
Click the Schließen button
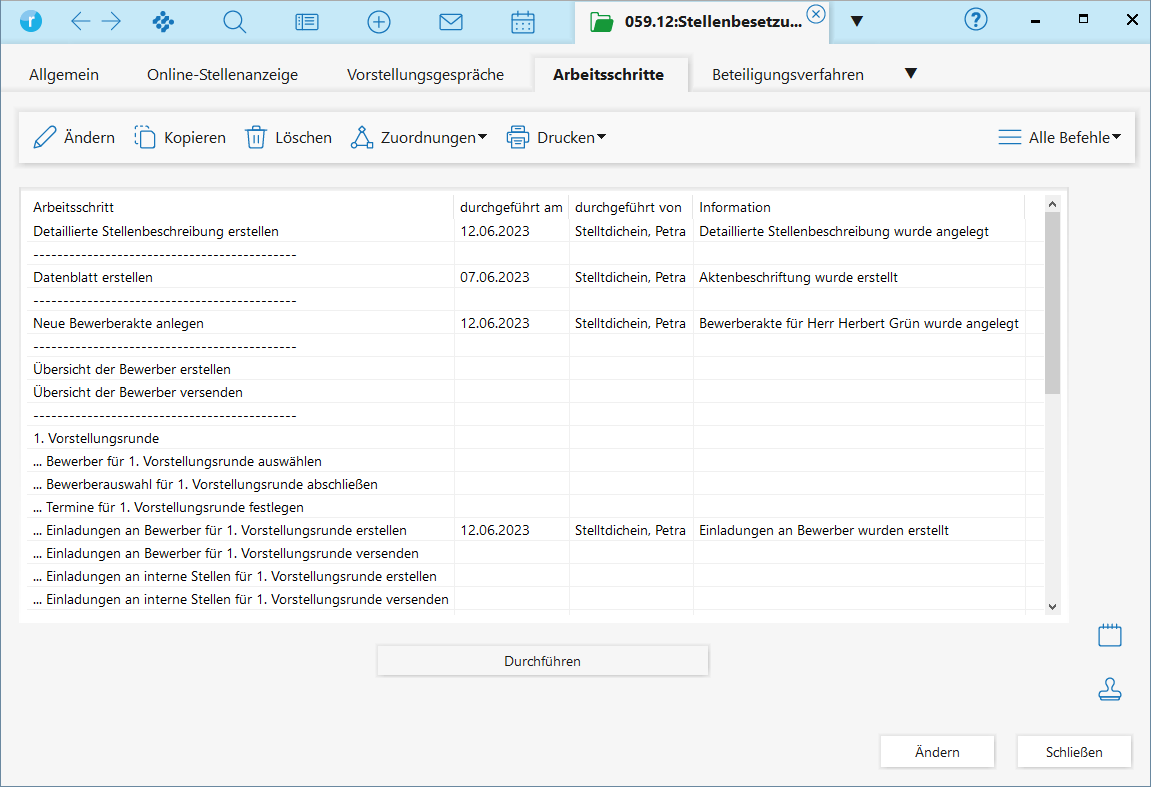1074,752
